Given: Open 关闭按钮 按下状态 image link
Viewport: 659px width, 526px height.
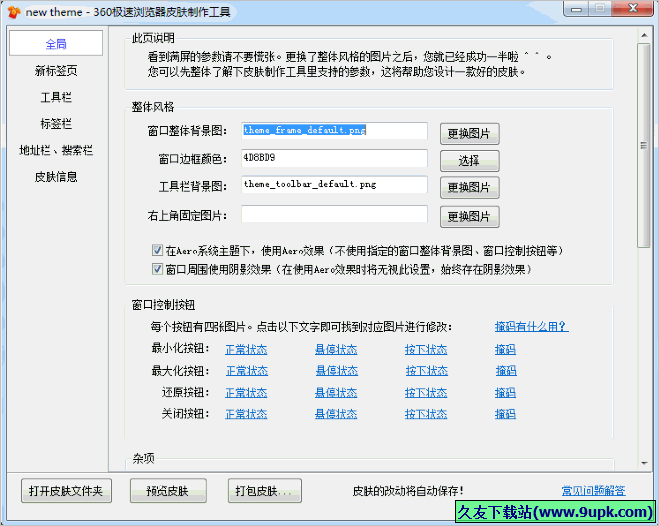Looking at the screenshot, I should click(426, 414).
